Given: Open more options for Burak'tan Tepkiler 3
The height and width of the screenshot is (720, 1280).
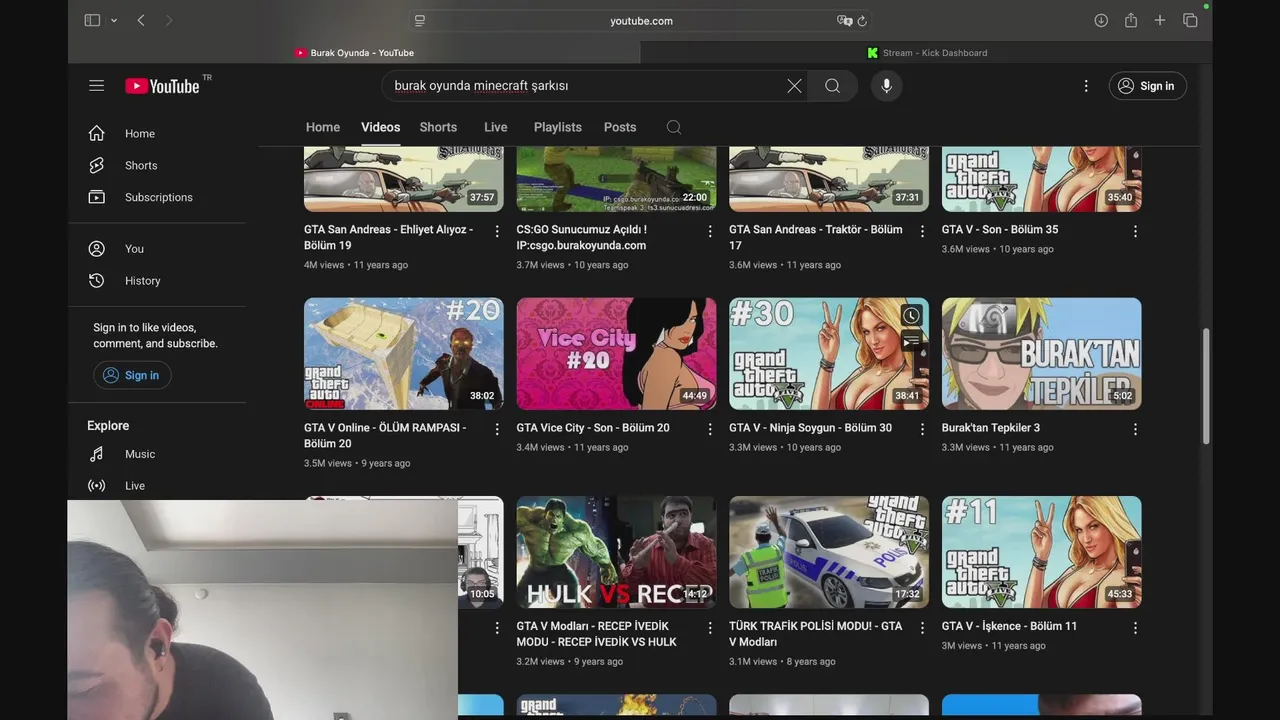Looking at the screenshot, I should pos(1135,429).
